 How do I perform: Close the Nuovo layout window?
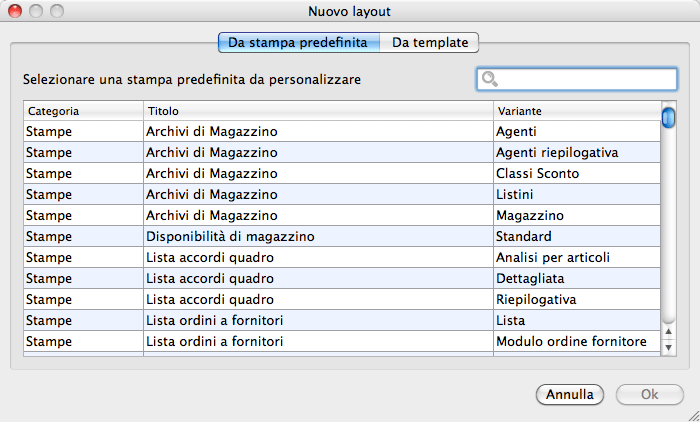(x=14, y=12)
